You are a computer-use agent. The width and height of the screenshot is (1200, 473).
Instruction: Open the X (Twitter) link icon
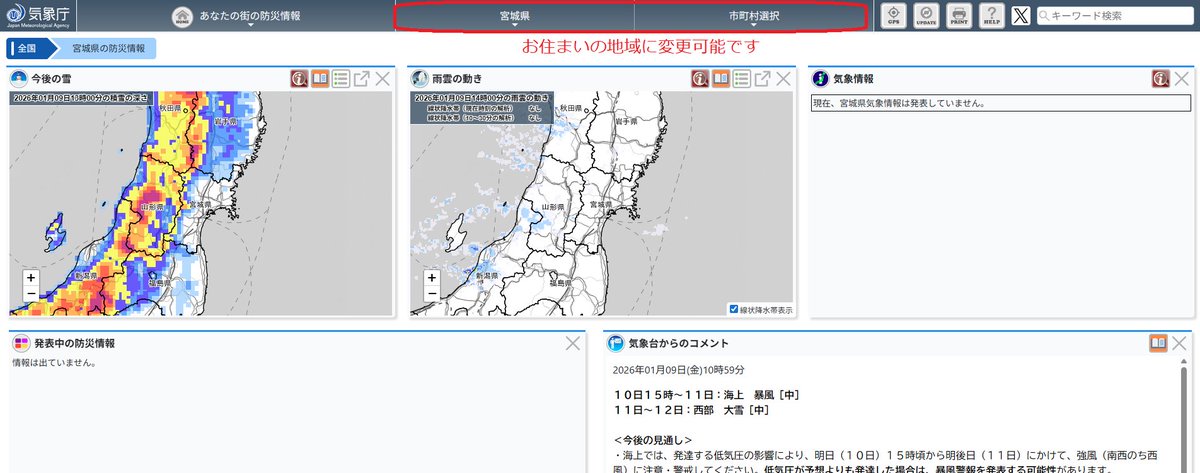click(1021, 16)
